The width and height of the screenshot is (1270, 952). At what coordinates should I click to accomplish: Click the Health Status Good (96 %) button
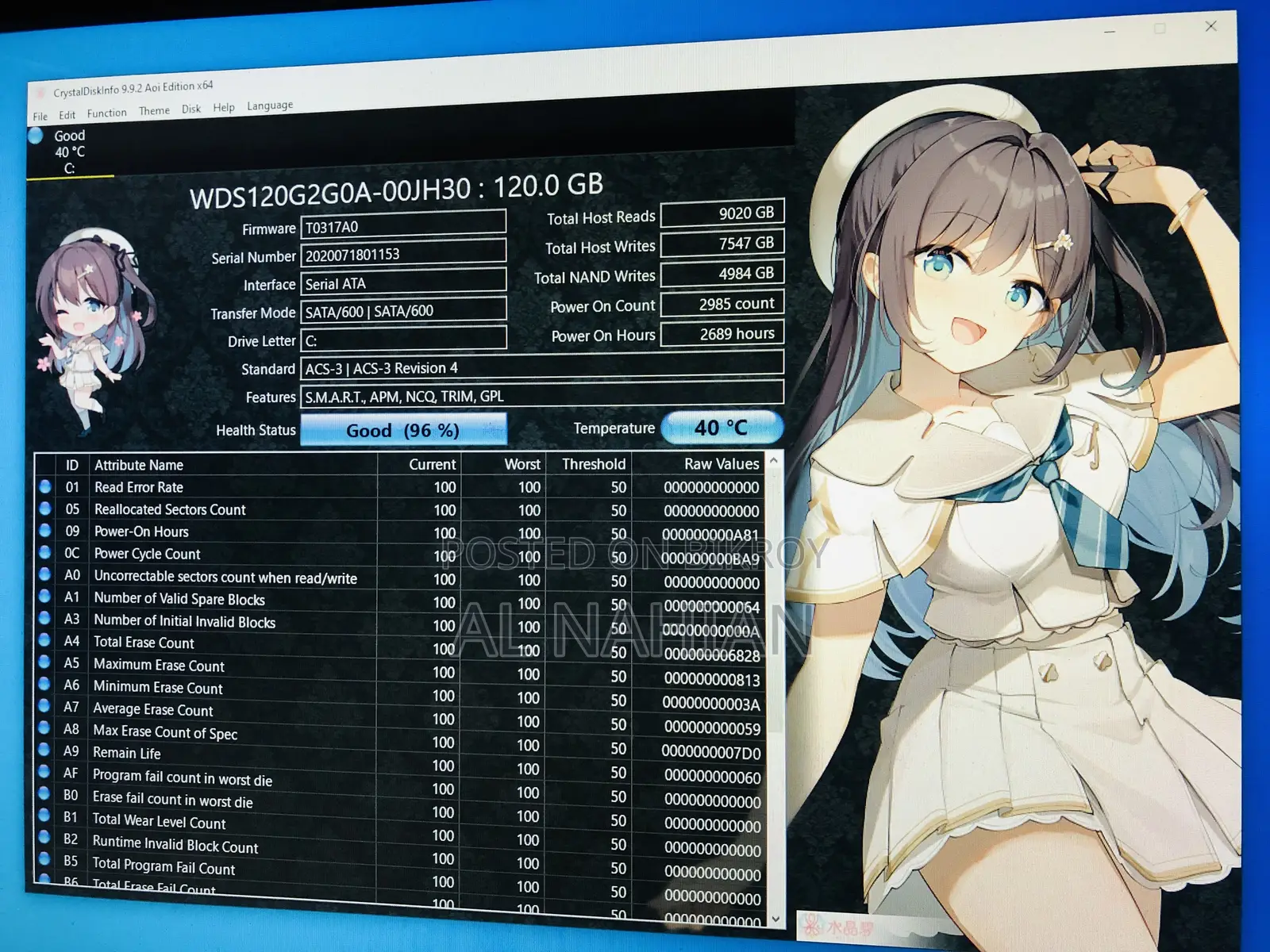tap(403, 430)
